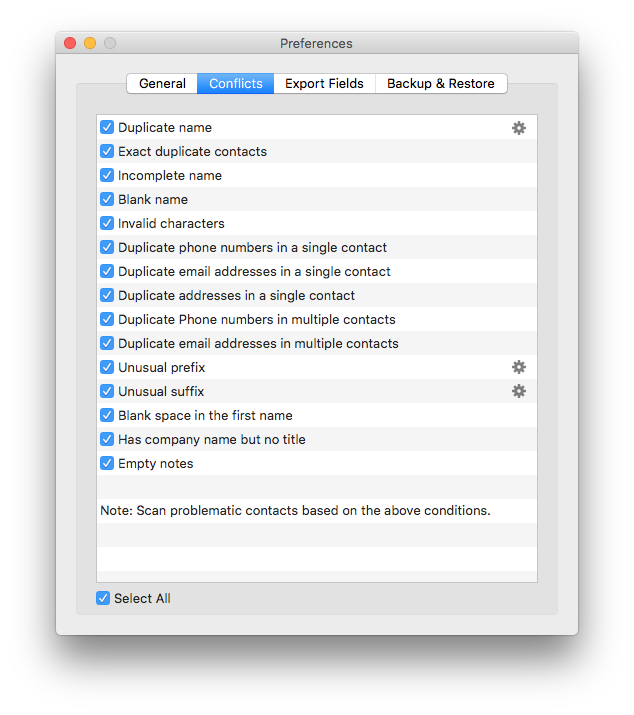
Task: Uncheck the Duplicate name checkbox
Action: 107,127
